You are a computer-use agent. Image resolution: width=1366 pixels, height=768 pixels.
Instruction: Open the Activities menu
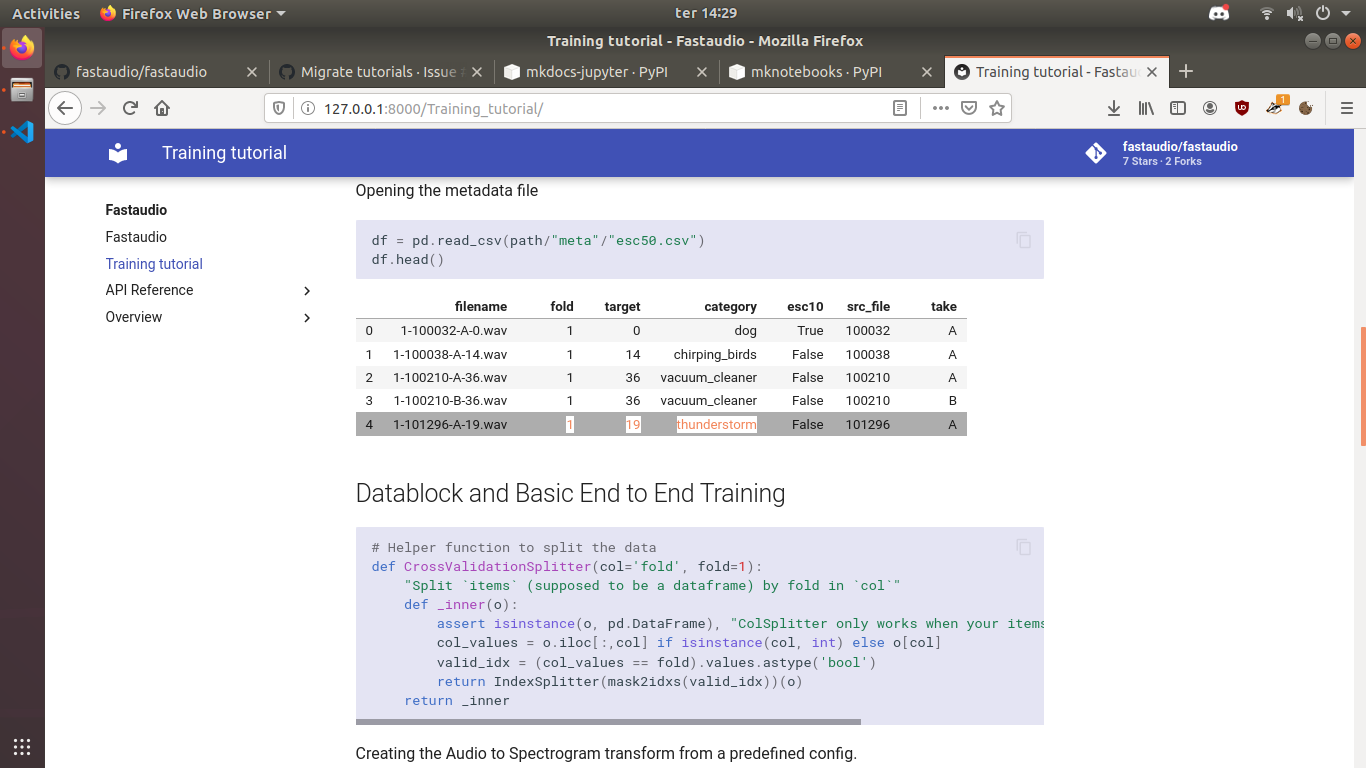pos(45,13)
